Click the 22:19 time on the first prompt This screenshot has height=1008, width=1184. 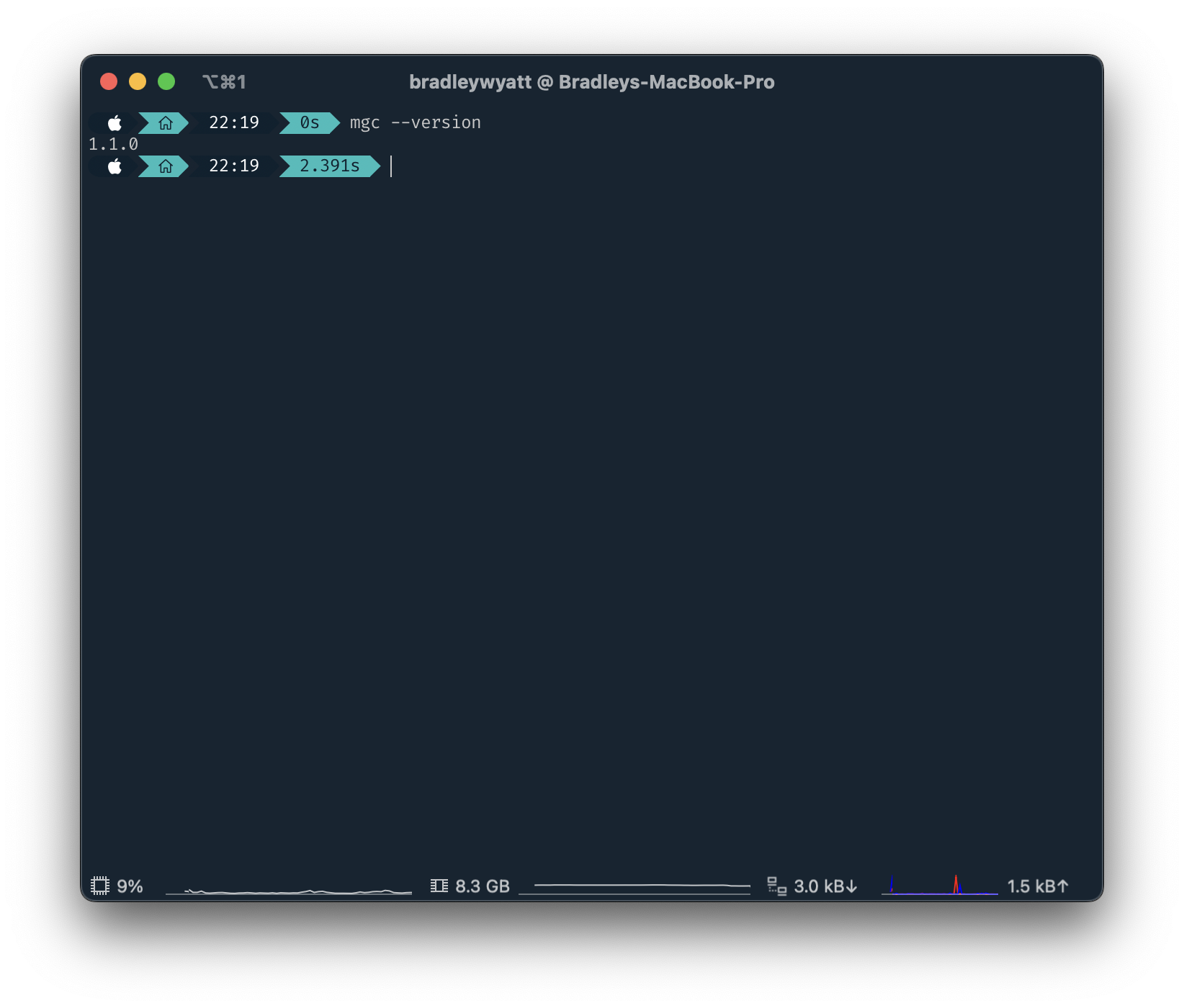tap(234, 123)
